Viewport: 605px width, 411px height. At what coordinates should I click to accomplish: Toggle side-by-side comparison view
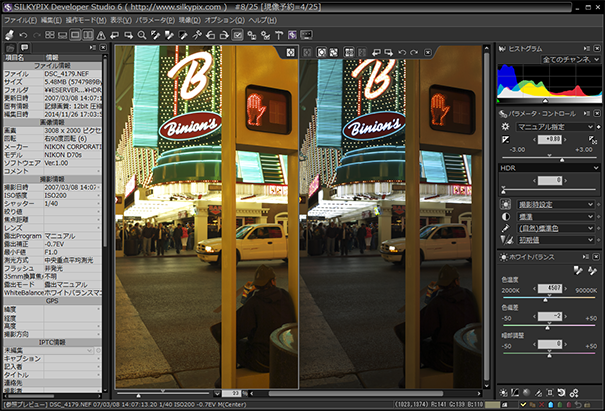88,35
